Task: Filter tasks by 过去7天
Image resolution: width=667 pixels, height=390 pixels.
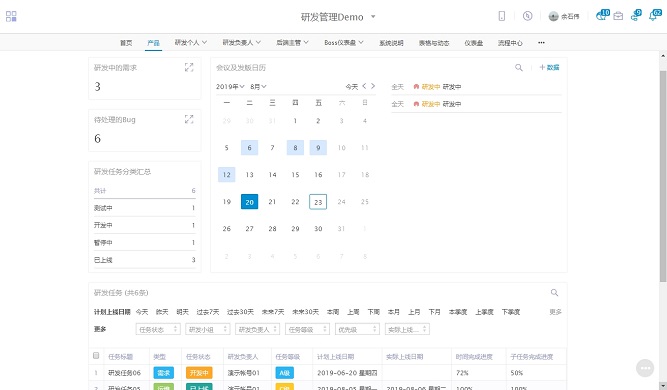Action: pos(208,312)
